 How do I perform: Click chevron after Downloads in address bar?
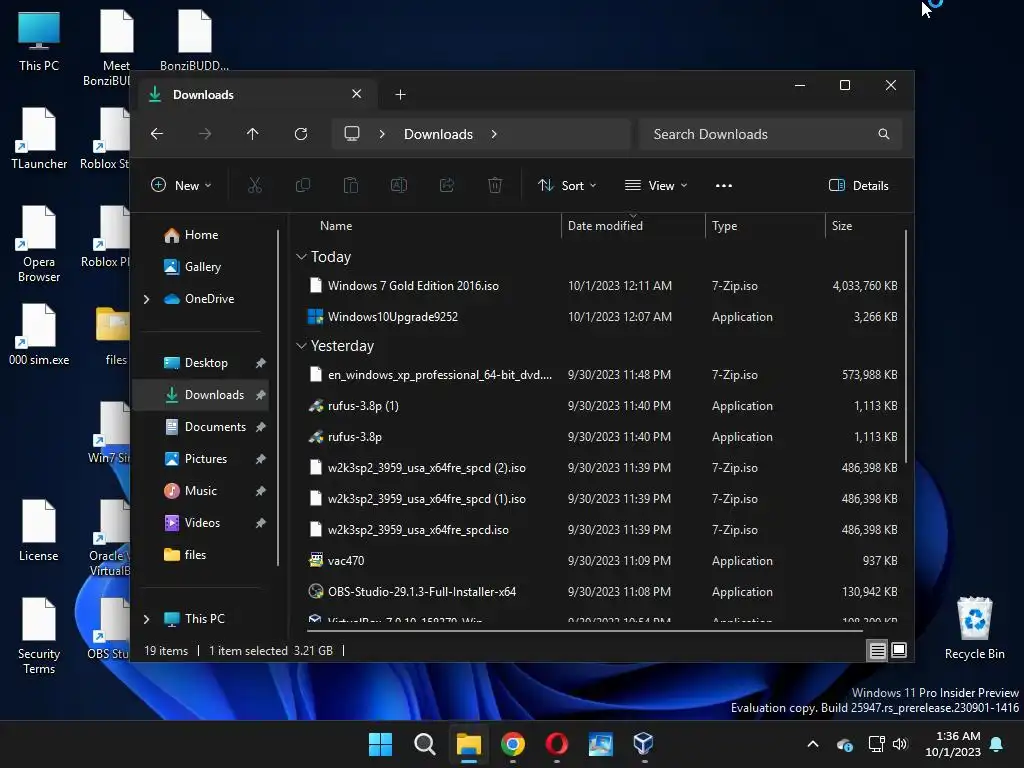(x=494, y=134)
